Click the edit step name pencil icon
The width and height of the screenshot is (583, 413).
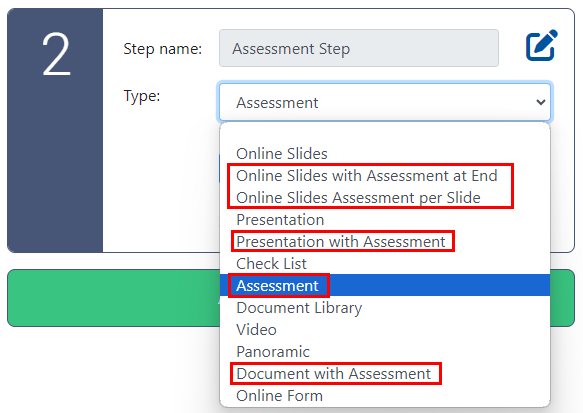[x=542, y=45]
